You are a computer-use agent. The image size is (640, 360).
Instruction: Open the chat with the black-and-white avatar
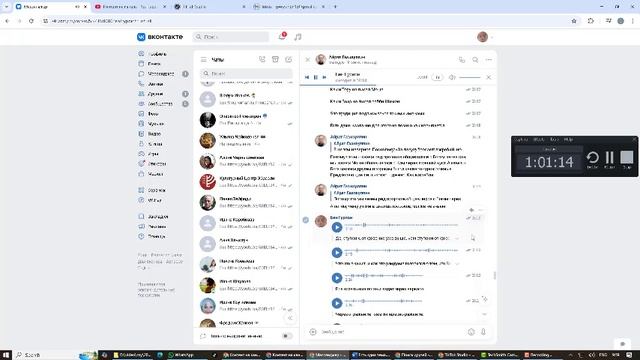point(247,120)
